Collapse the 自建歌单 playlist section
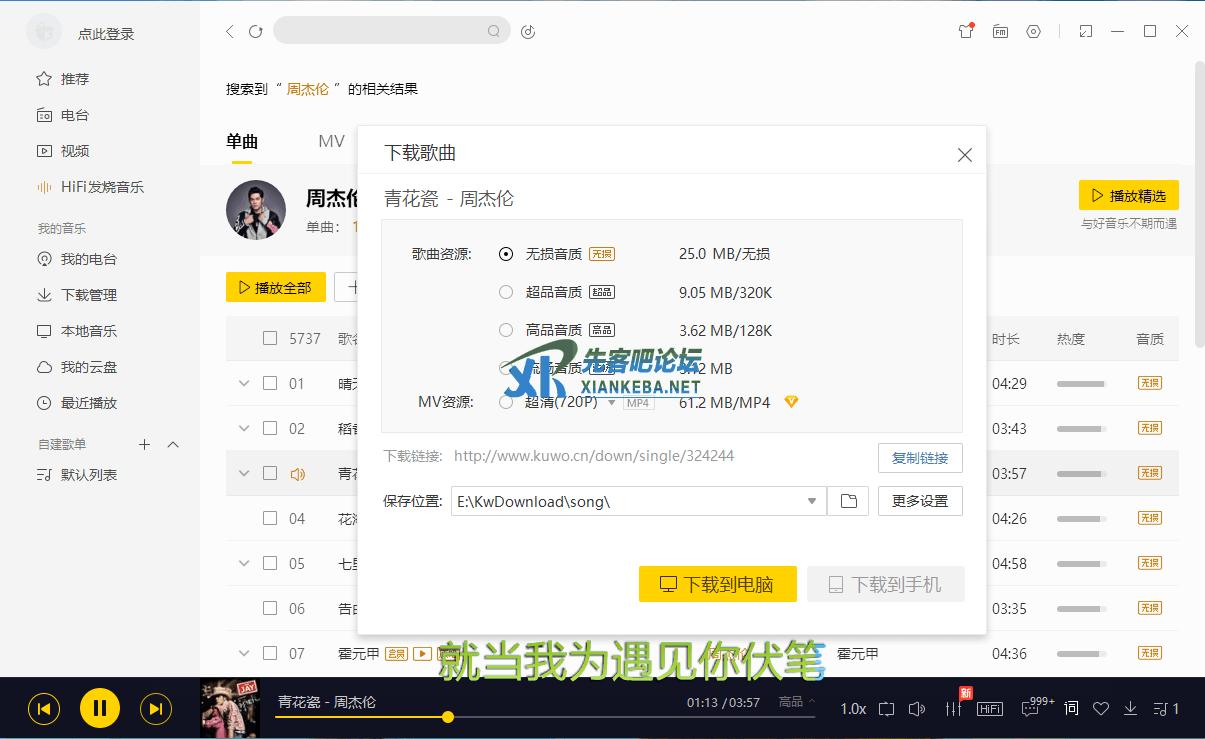 pos(173,444)
